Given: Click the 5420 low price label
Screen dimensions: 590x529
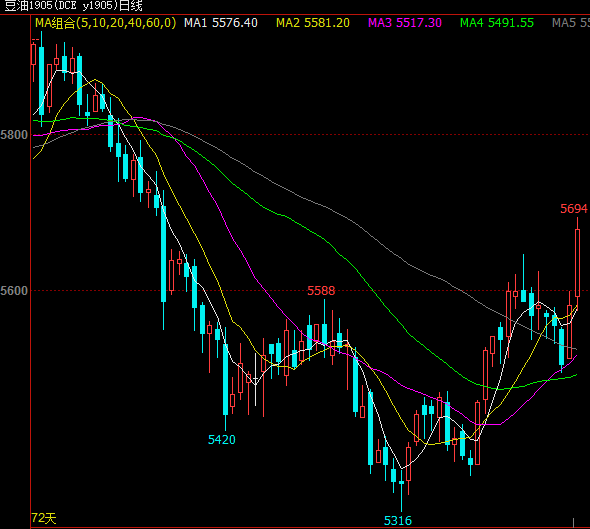Looking at the screenshot, I should 222,439.
